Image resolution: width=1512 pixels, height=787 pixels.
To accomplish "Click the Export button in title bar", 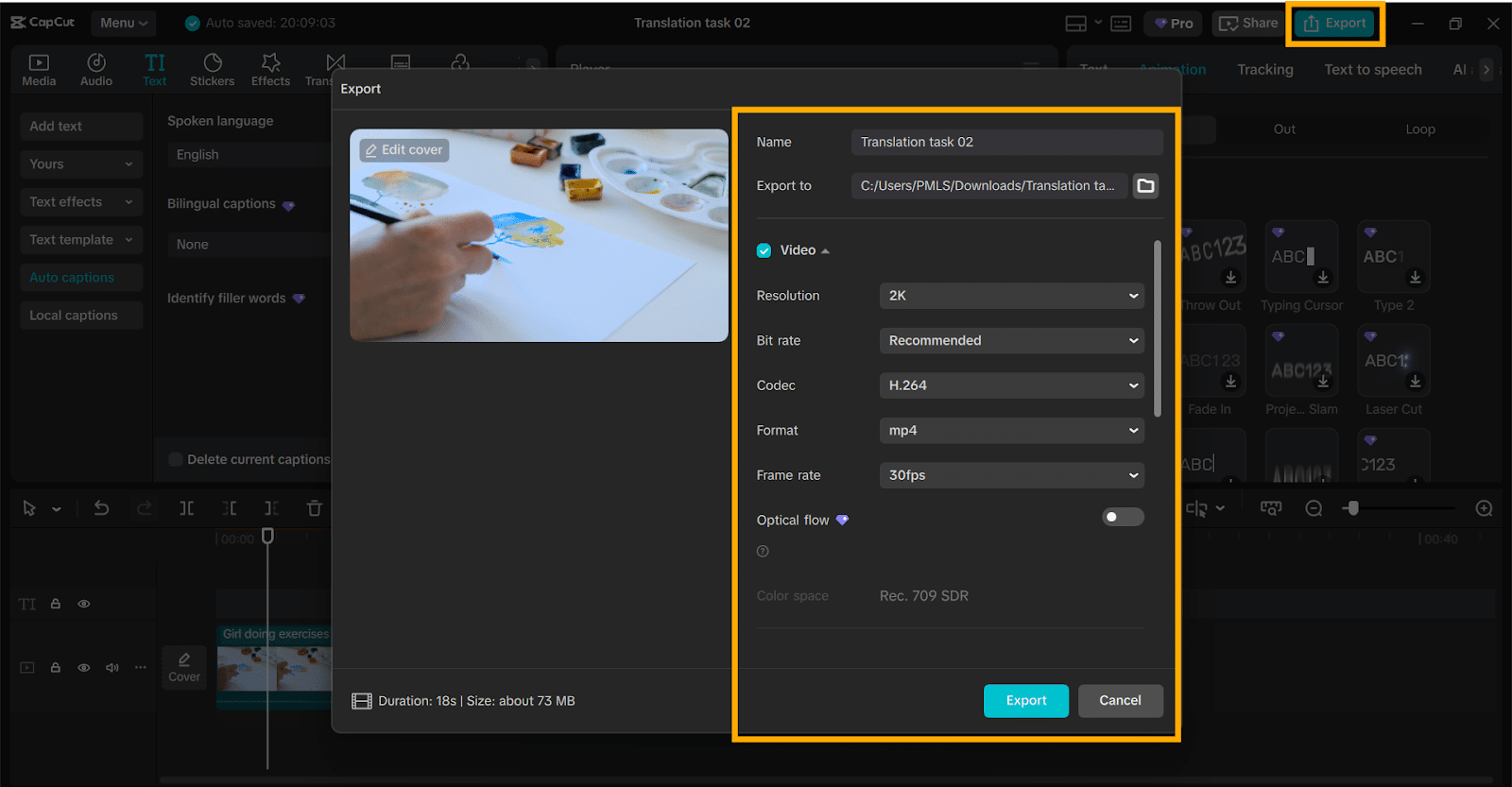I will pyautogui.click(x=1334, y=24).
